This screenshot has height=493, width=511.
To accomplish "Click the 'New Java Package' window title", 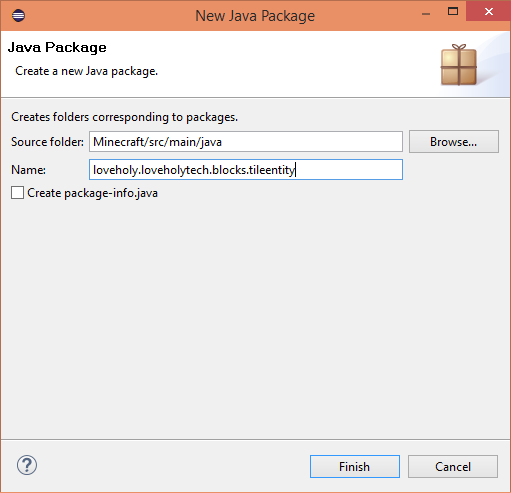I will (x=255, y=16).
